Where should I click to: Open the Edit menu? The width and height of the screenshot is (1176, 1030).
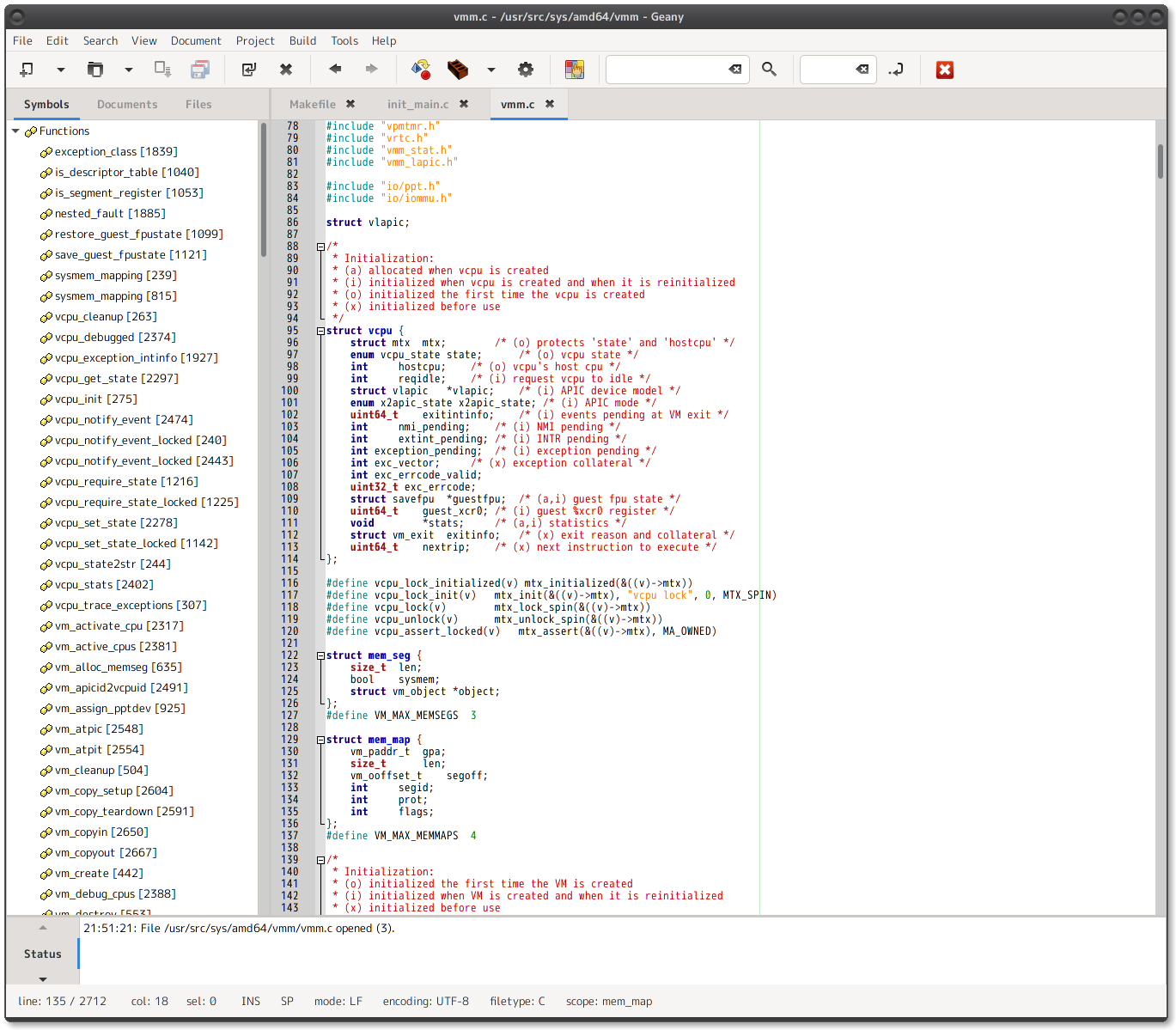57,40
